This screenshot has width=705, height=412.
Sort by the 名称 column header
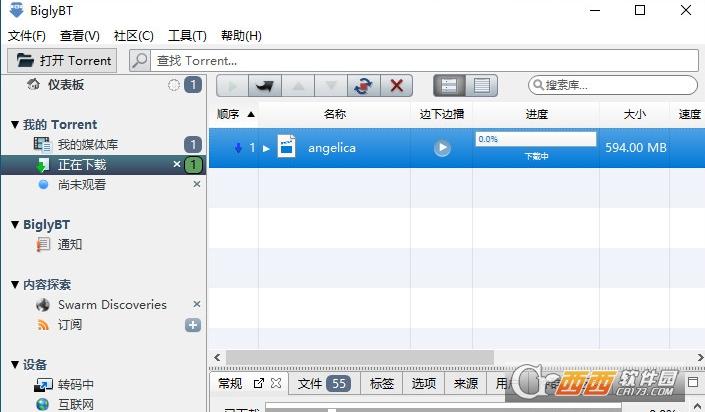pyautogui.click(x=335, y=114)
